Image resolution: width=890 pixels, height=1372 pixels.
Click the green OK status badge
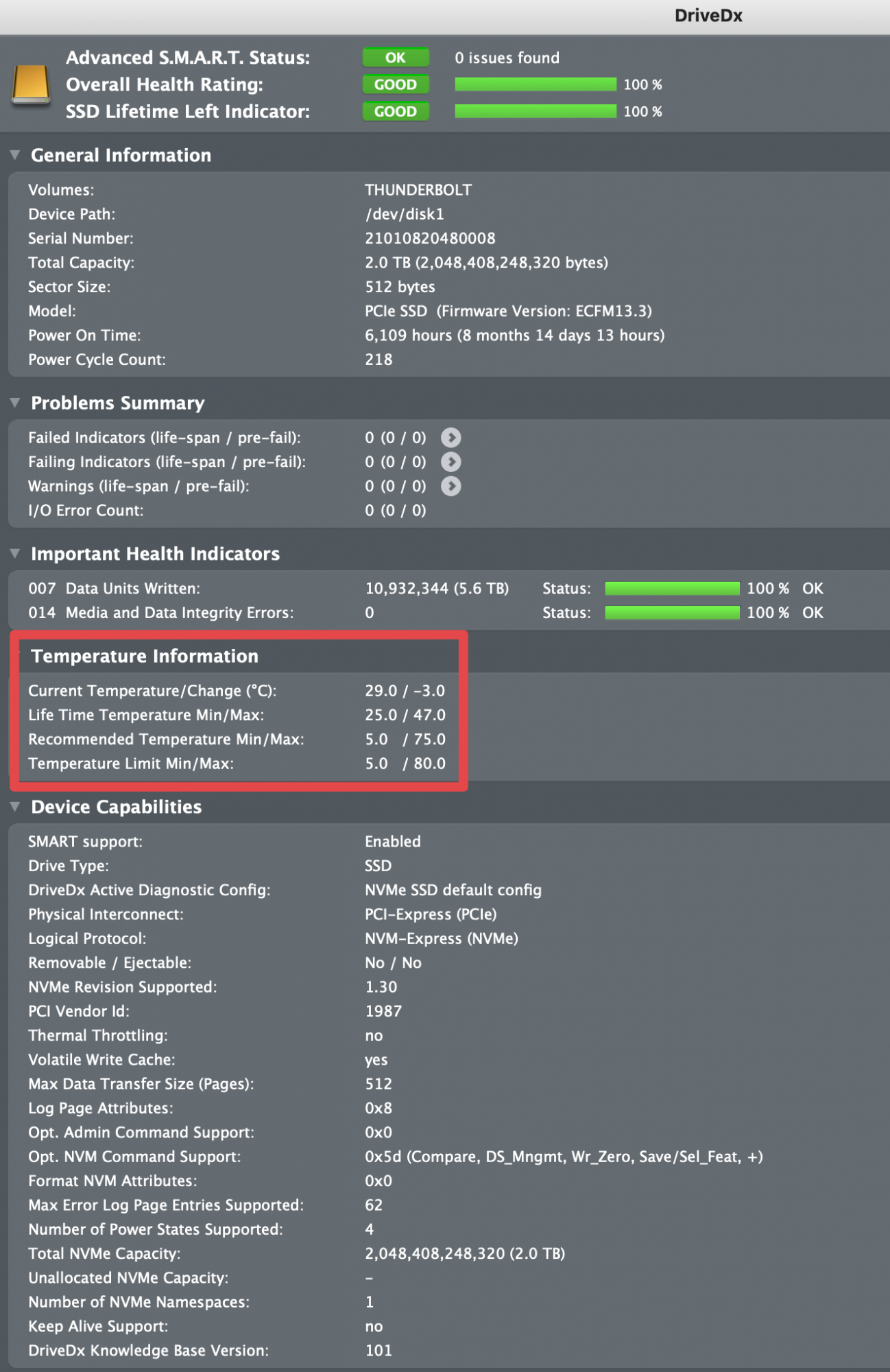pyautogui.click(x=396, y=58)
